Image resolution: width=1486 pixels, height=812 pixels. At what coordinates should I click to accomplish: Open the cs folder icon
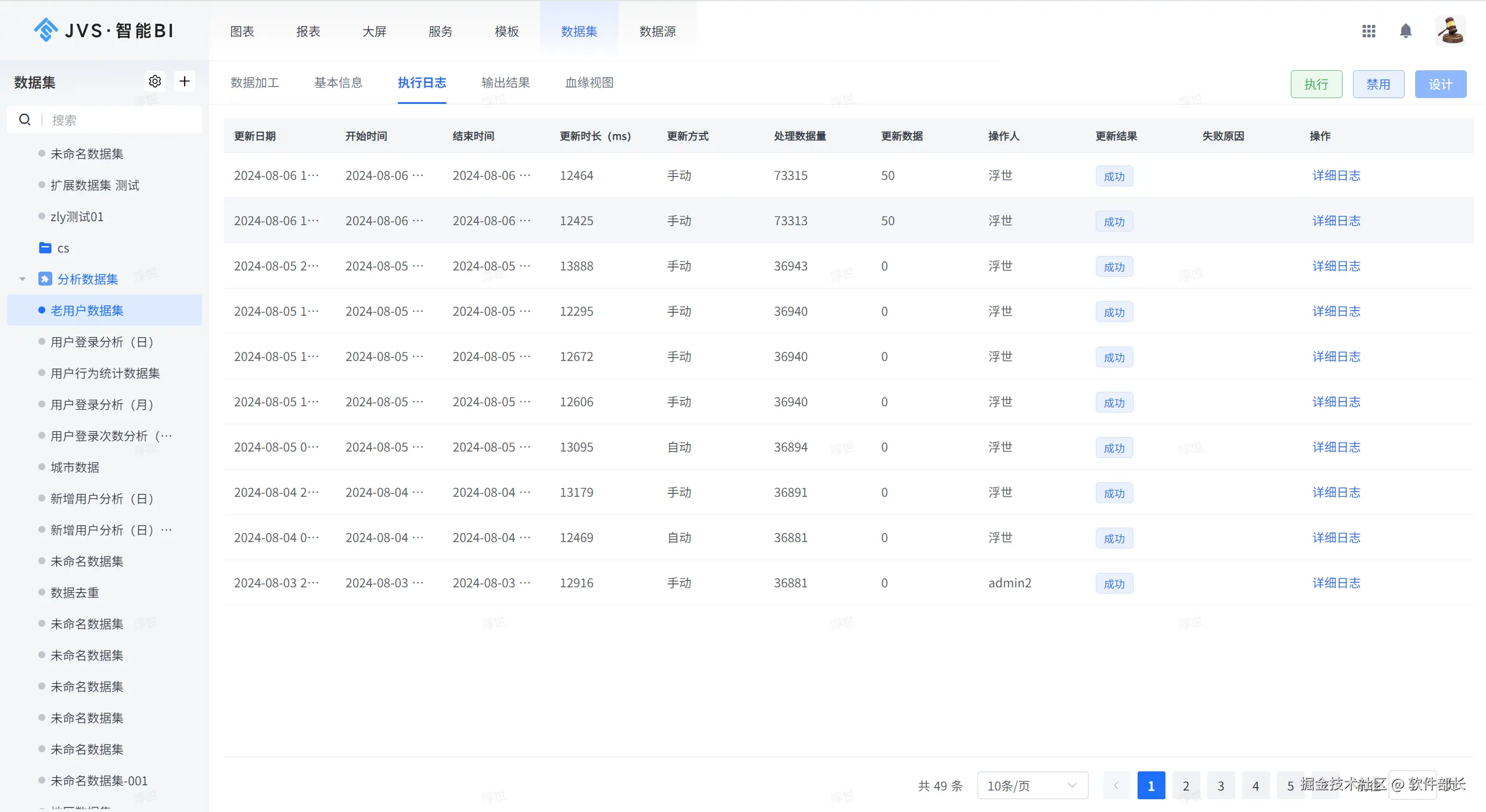coord(45,248)
